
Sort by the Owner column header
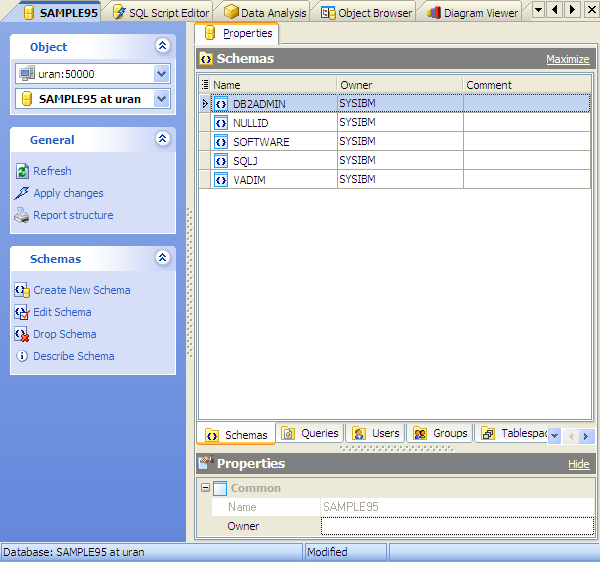(x=398, y=85)
